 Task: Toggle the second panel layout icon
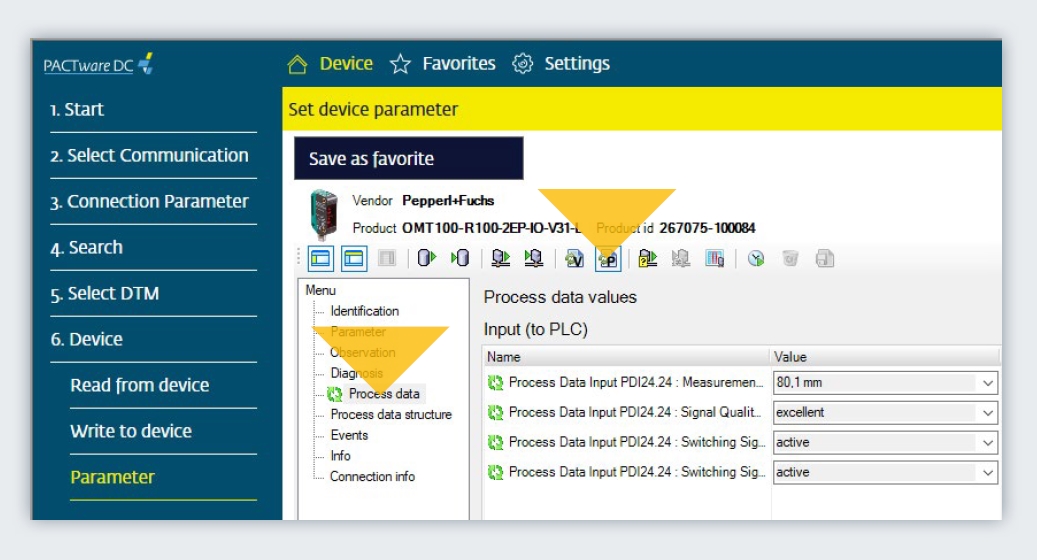354,259
